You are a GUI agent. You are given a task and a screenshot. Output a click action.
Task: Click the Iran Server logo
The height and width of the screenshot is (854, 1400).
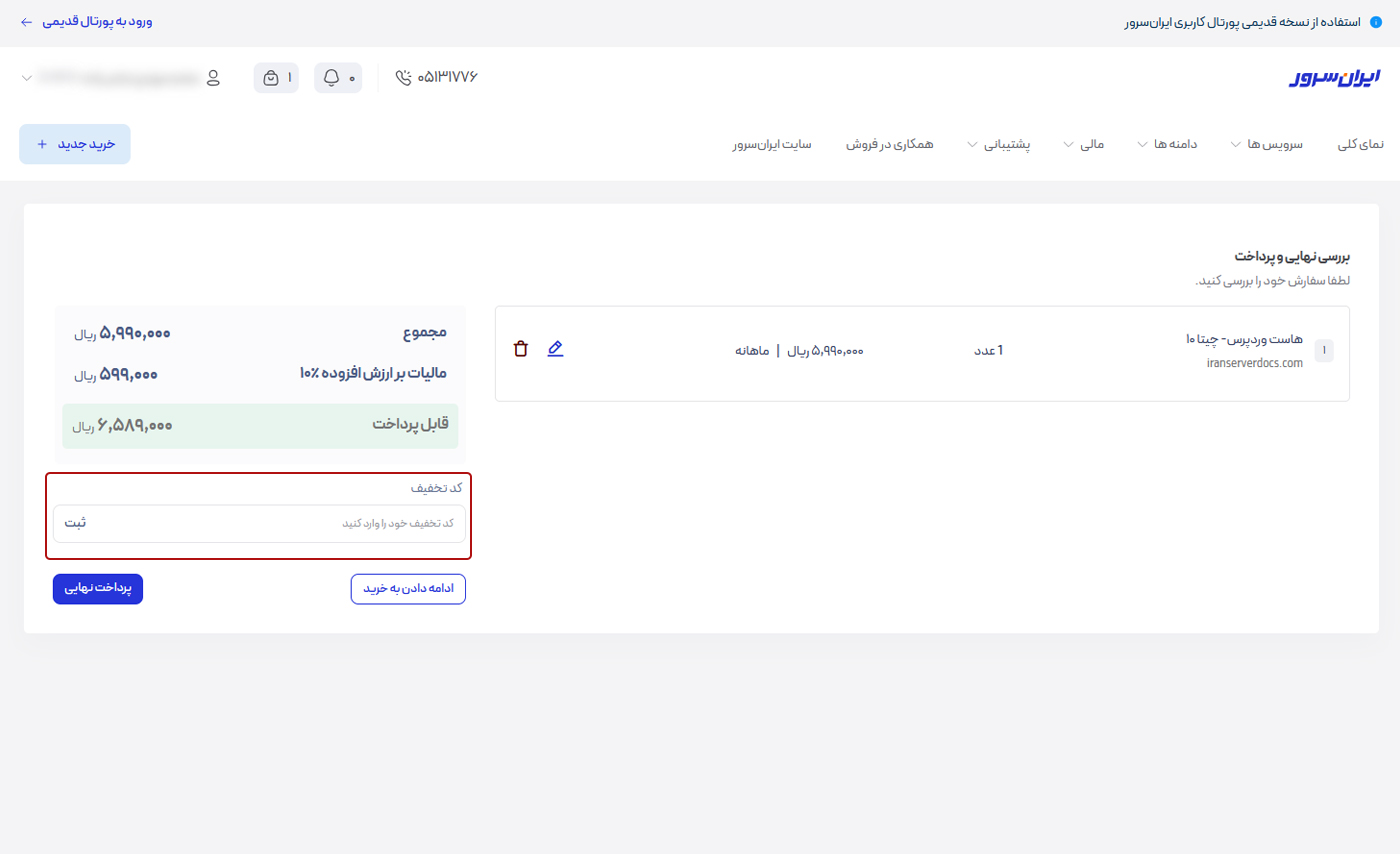1334,78
